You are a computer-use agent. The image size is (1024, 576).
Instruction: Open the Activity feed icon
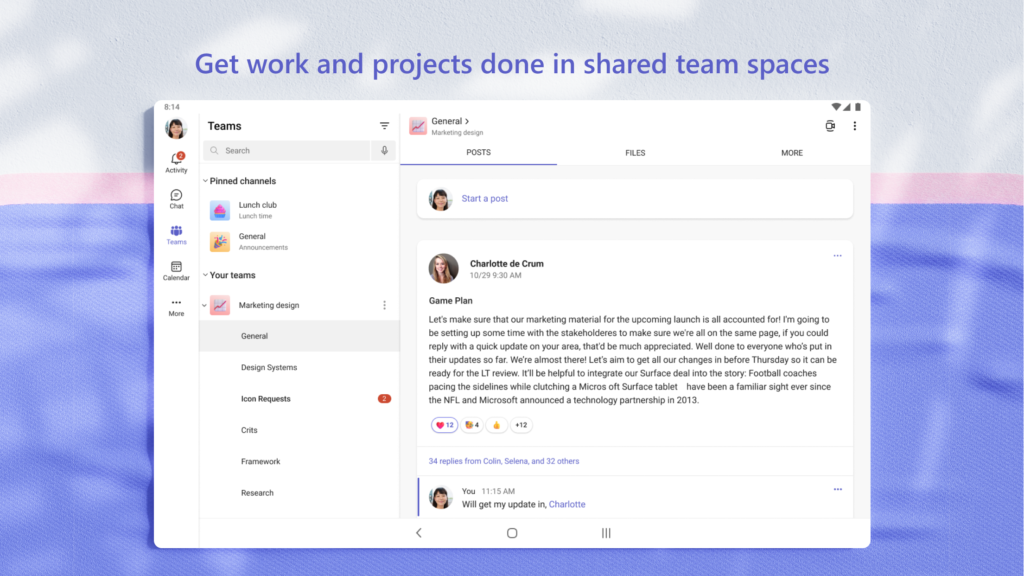(176, 160)
